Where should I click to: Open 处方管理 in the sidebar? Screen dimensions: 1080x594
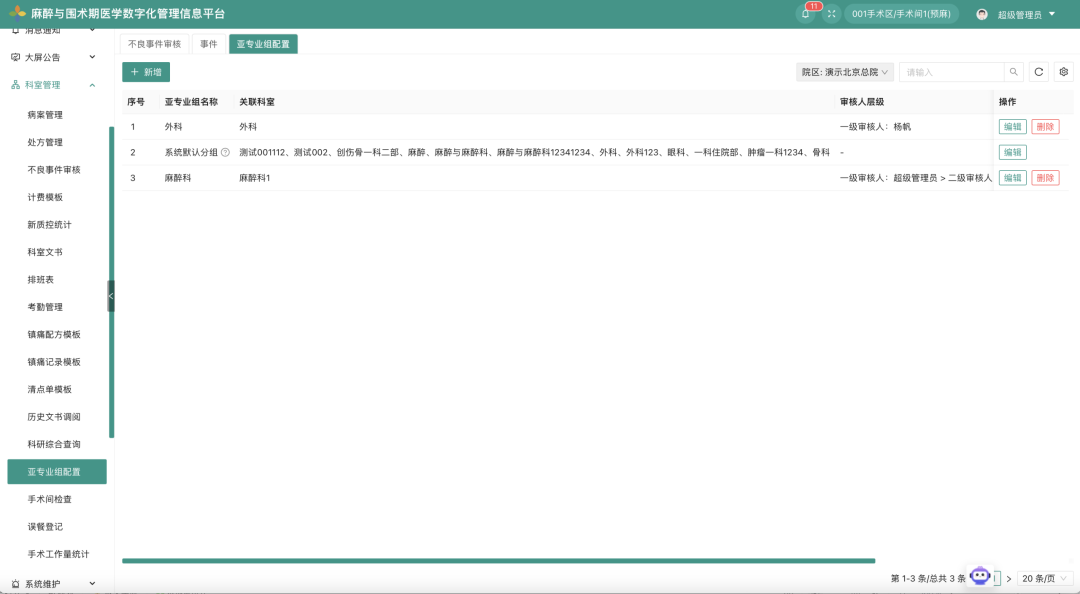pos(45,143)
